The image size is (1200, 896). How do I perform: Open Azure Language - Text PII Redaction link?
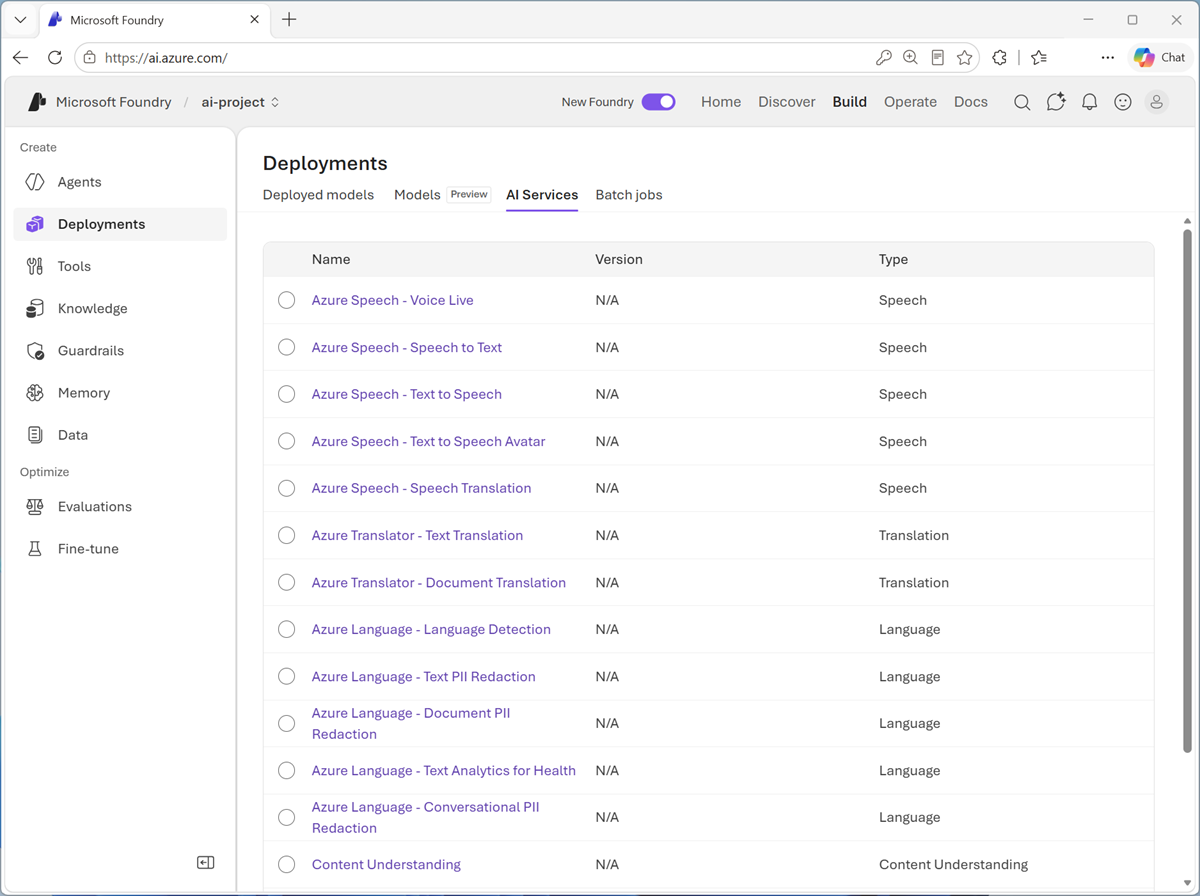(x=424, y=676)
